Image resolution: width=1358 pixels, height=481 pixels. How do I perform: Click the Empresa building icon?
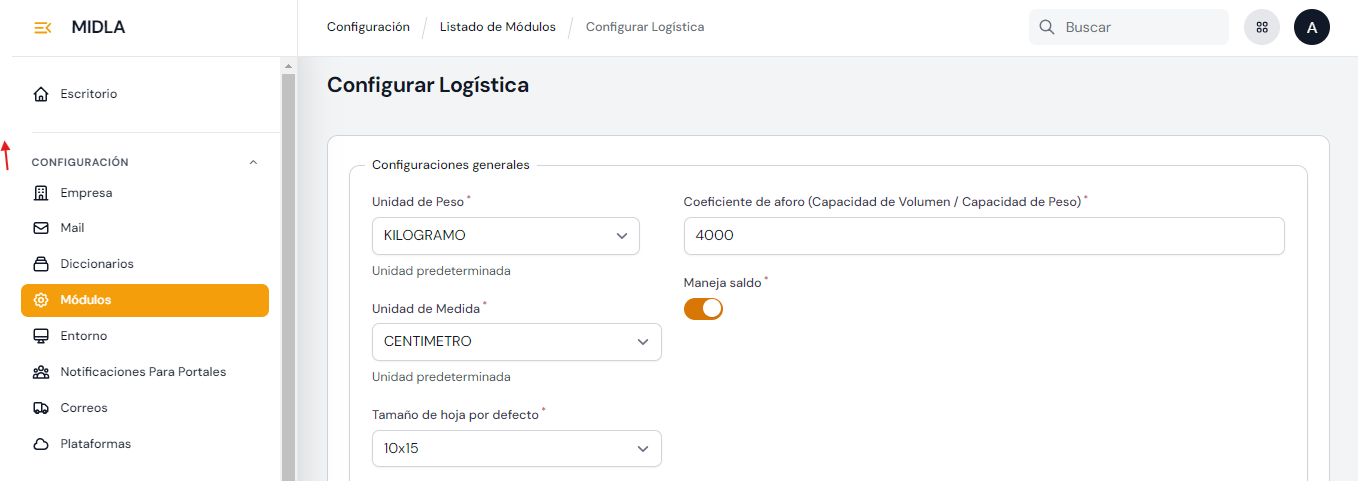(41, 193)
